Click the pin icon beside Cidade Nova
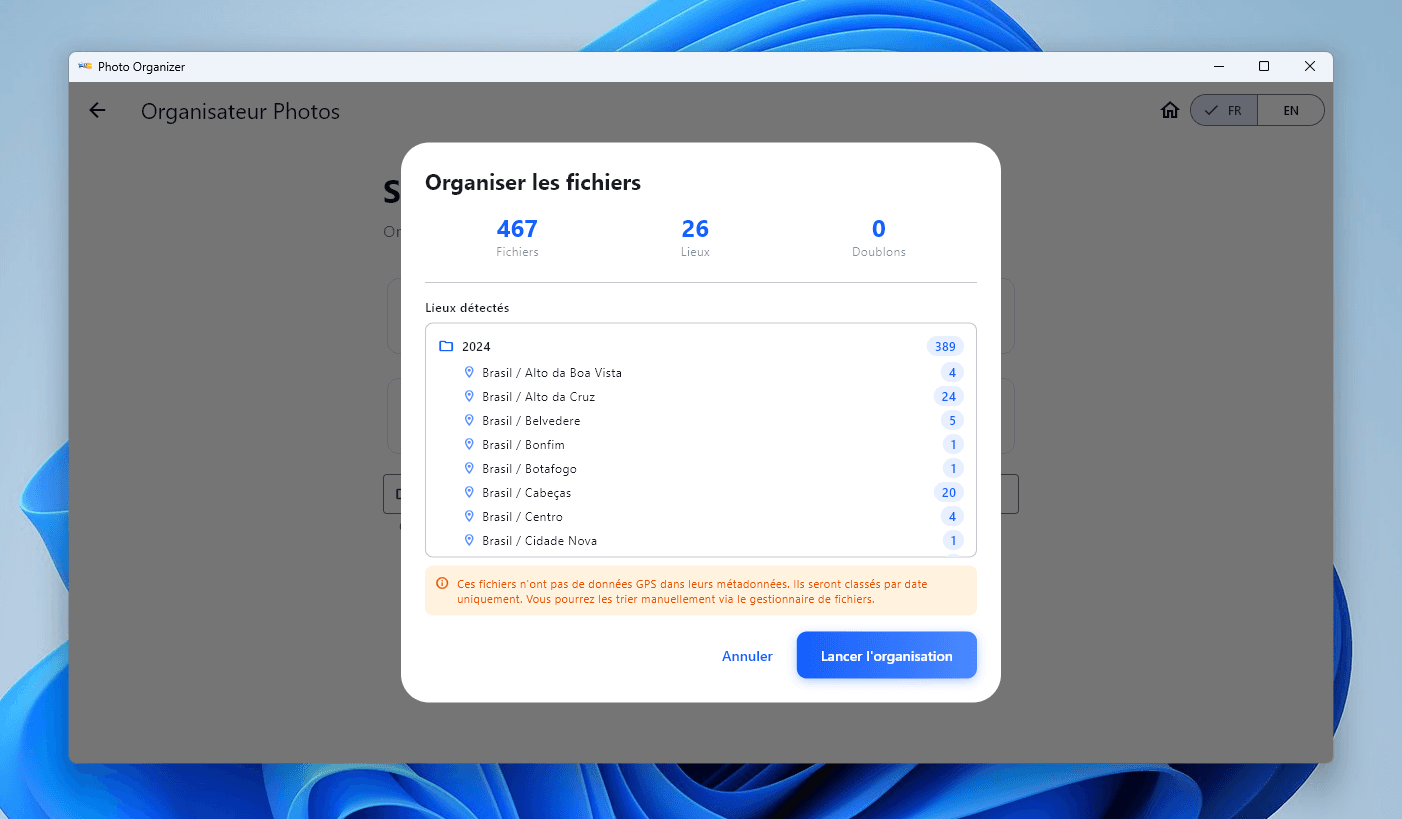The width and height of the screenshot is (1402, 819). coord(469,540)
